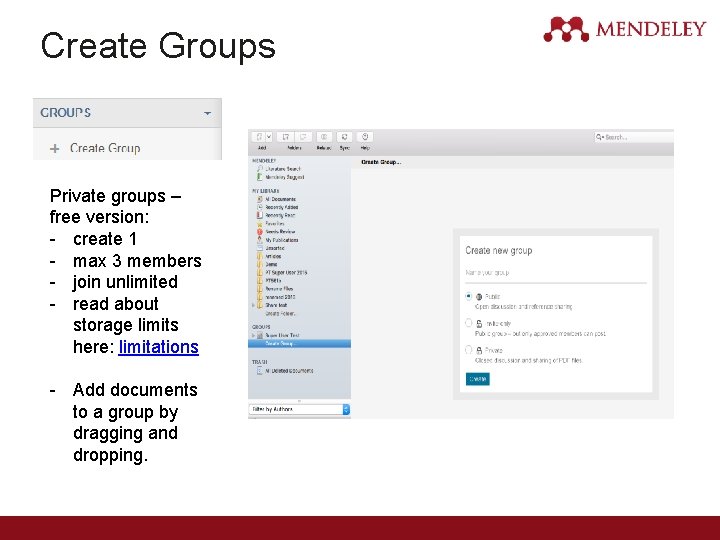Image resolution: width=720 pixels, height=540 pixels.
Task: Click the Help toolbar icon
Action: pyautogui.click(x=365, y=137)
